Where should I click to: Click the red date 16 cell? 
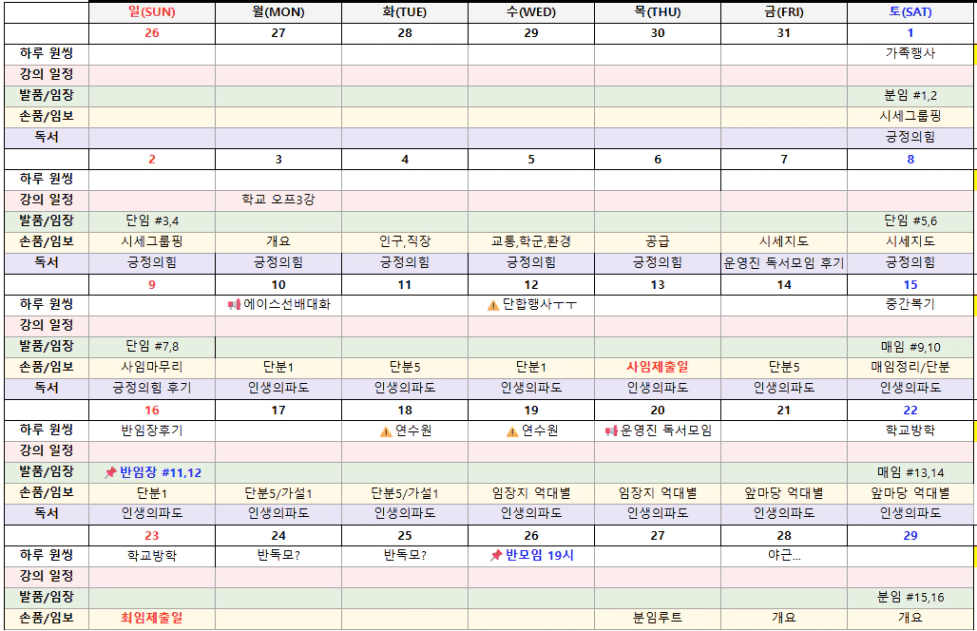152,410
